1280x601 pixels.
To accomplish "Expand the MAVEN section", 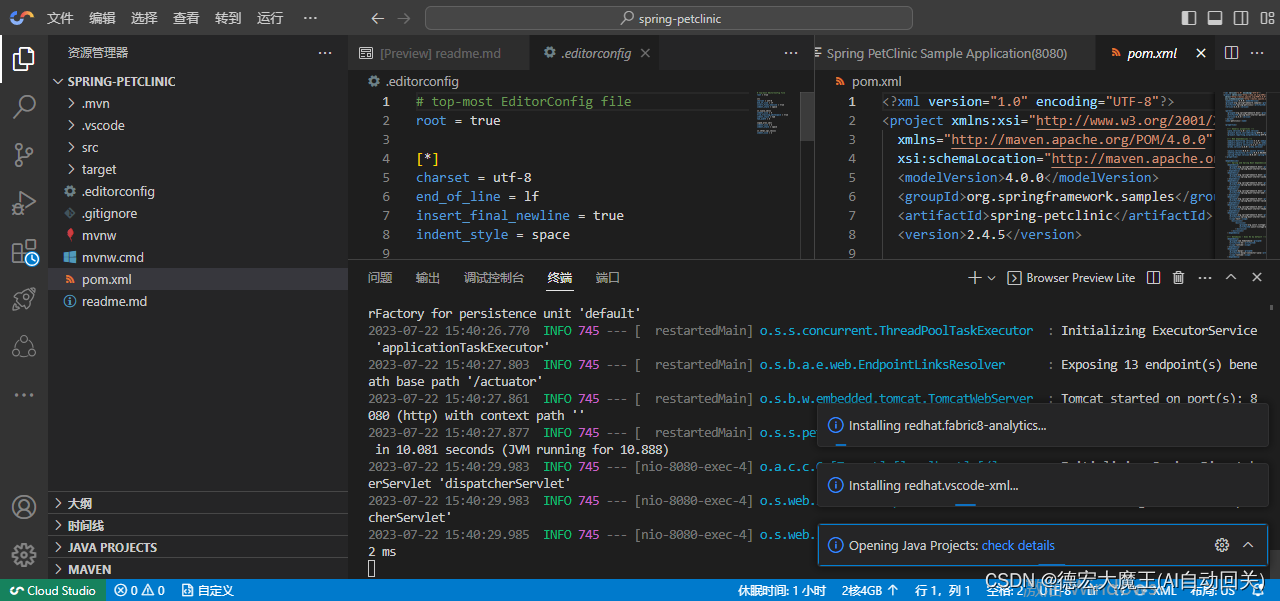I will (198, 569).
